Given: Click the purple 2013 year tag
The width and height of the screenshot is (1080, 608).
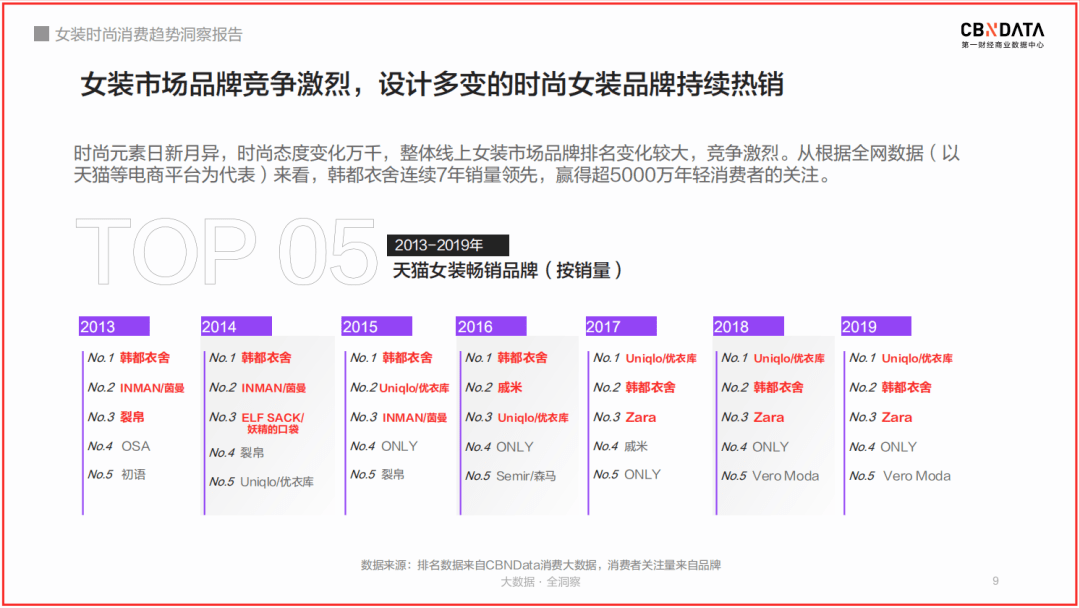Looking at the screenshot, I should pos(114,326).
